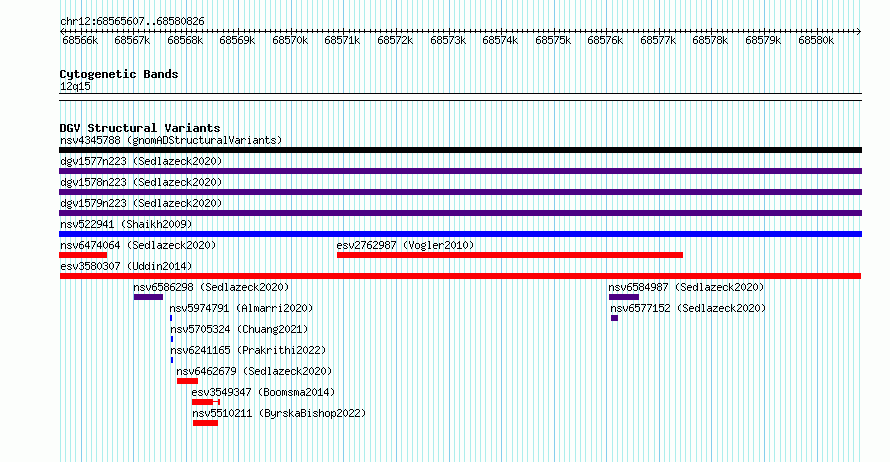The width and height of the screenshot is (890, 462).
Task: Select the purple nsv6584987 variant bar
Action: (x=624, y=297)
